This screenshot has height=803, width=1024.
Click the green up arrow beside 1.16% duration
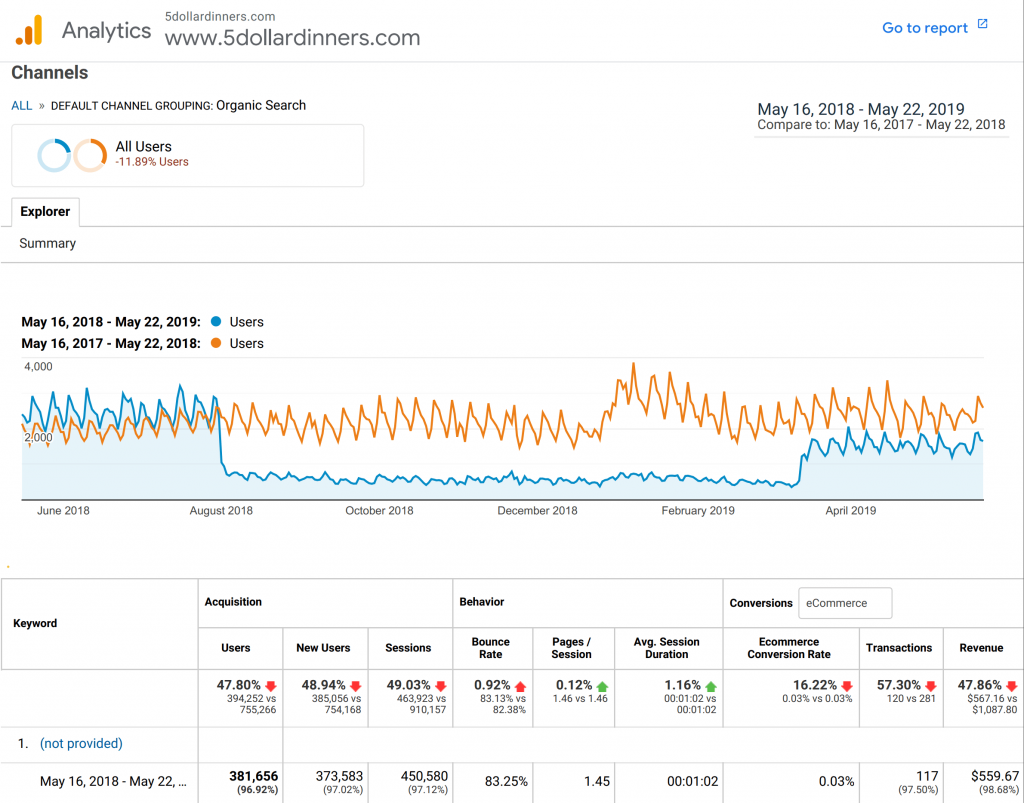coord(711,686)
